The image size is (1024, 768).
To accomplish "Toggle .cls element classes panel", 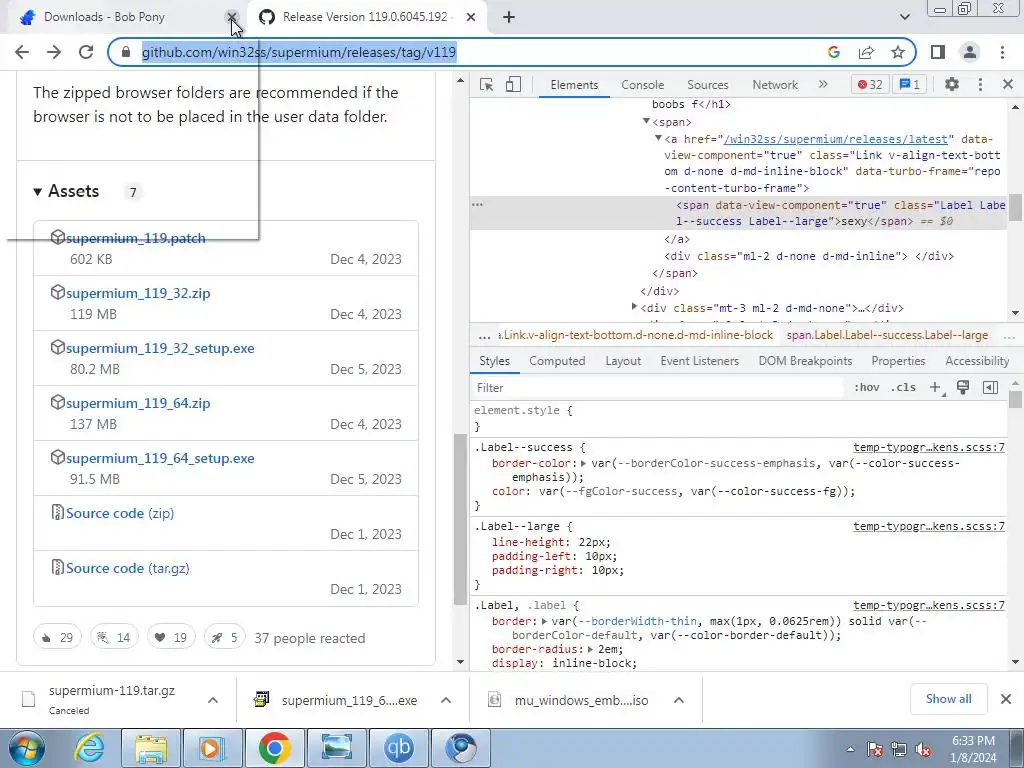I will click(903, 387).
